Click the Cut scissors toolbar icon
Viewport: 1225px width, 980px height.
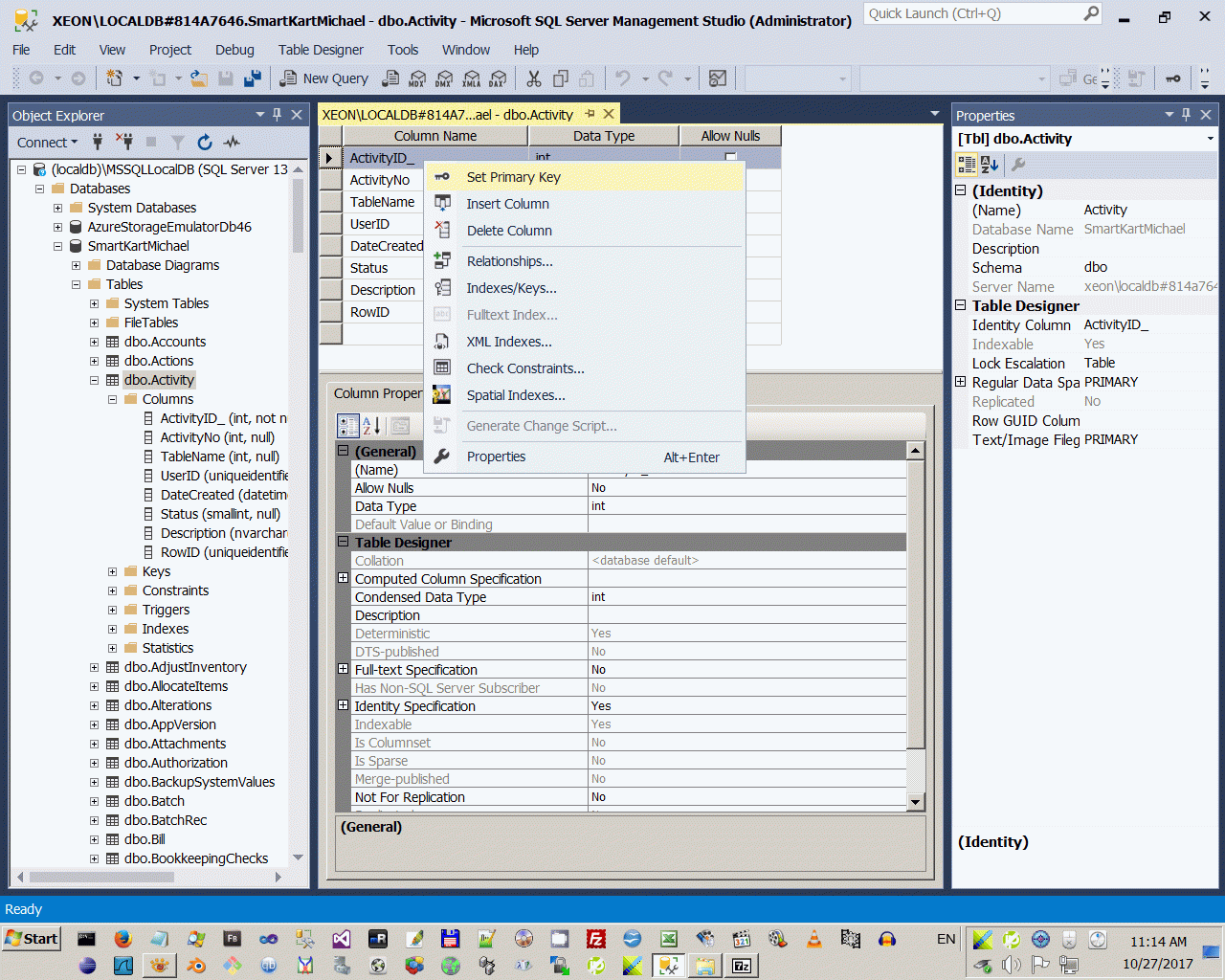tap(534, 78)
